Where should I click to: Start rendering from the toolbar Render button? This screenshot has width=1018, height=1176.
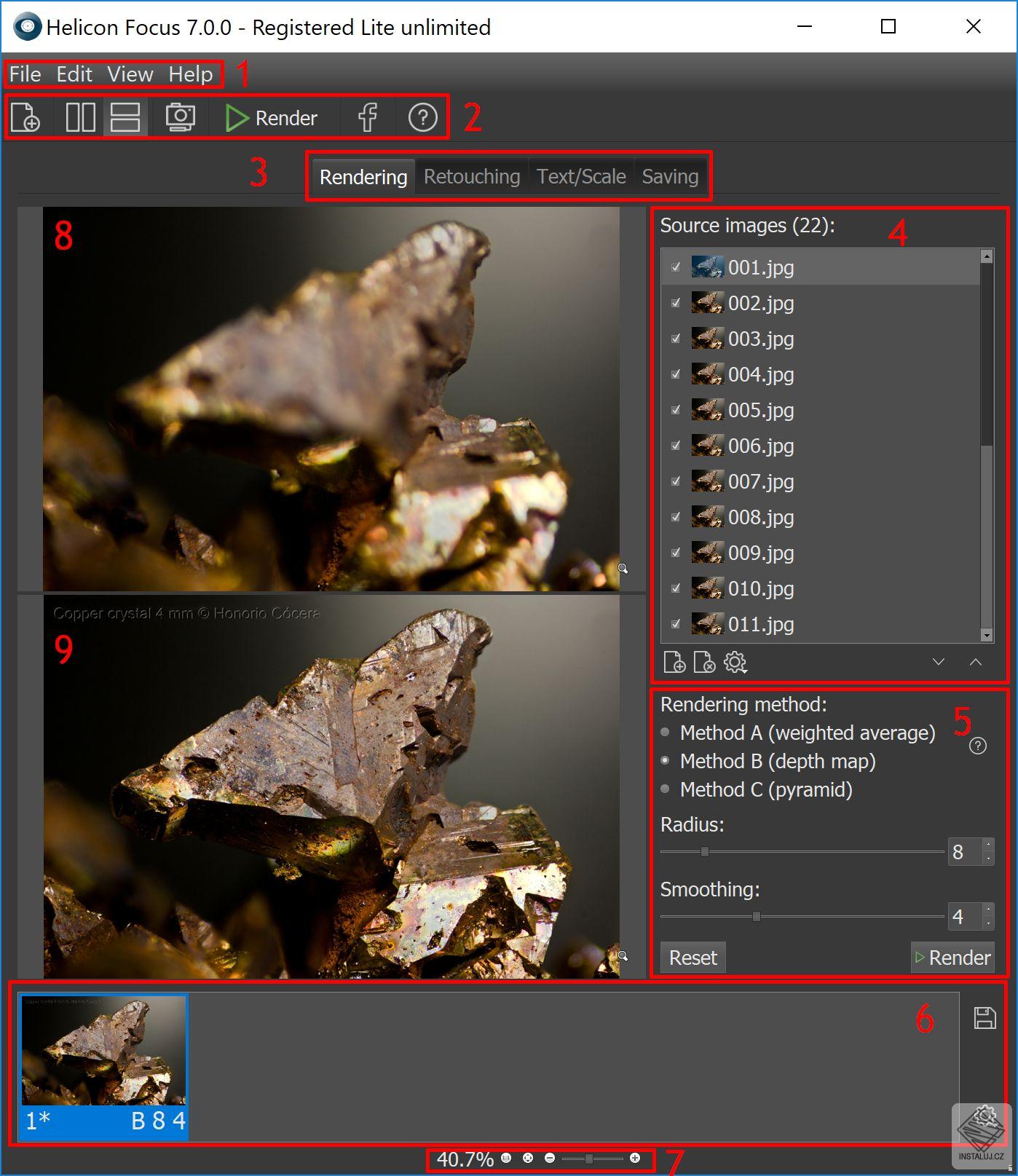(x=271, y=117)
